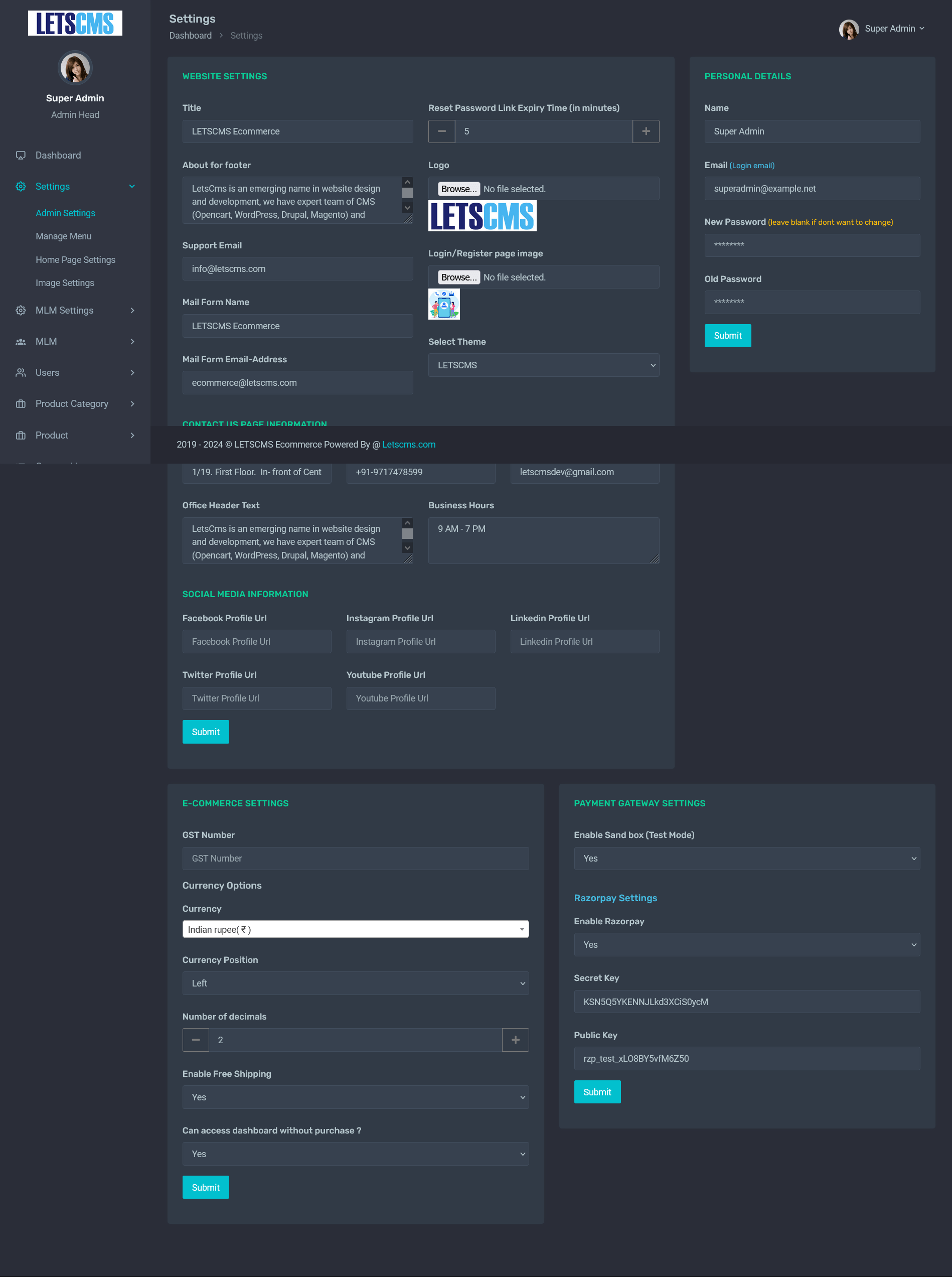The width and height of the screenshot is (952, 1277).
Task: Click the LETSCMS logo at the top left
Action: 75,23
